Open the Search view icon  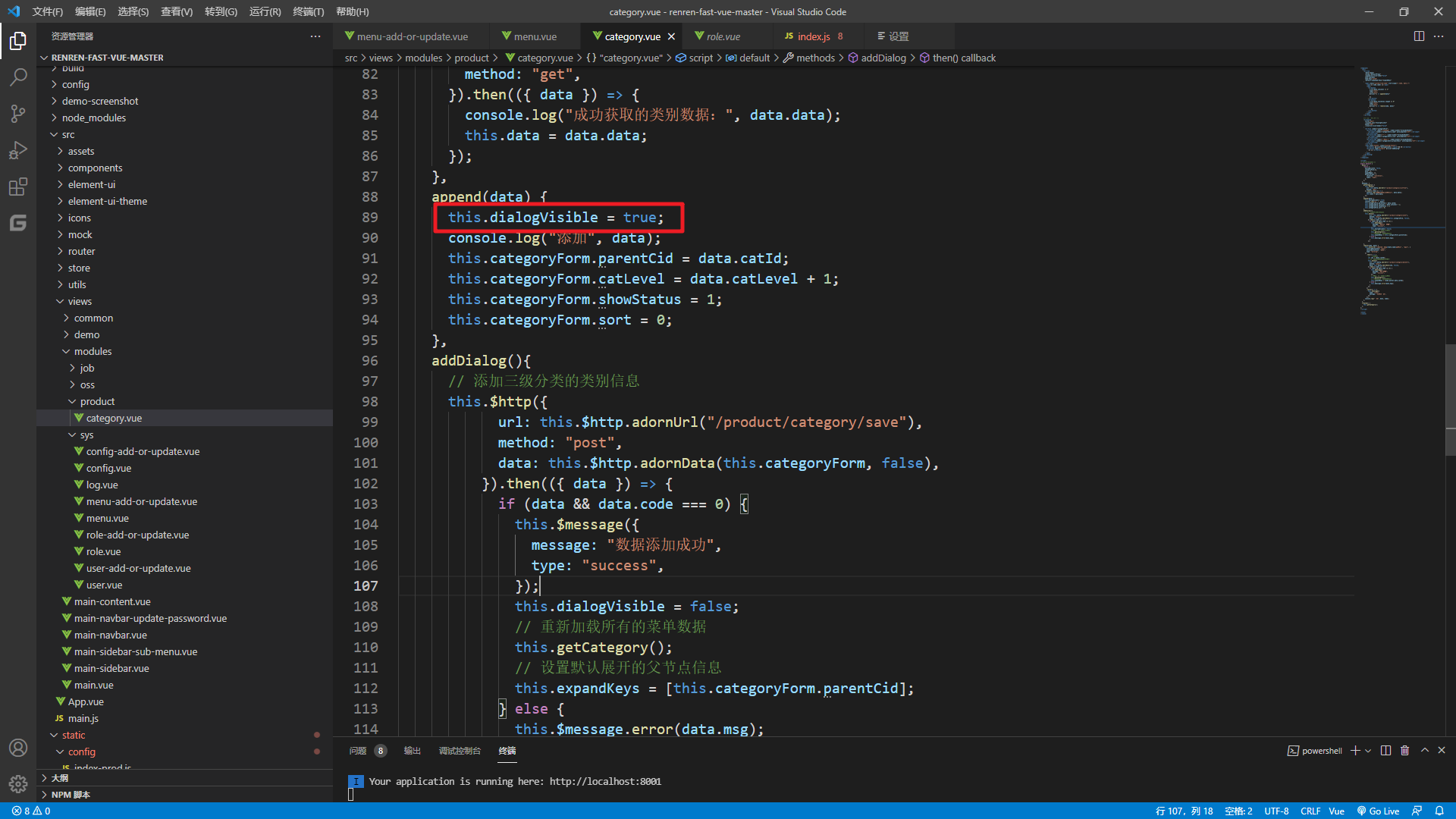tap(18, 77)
